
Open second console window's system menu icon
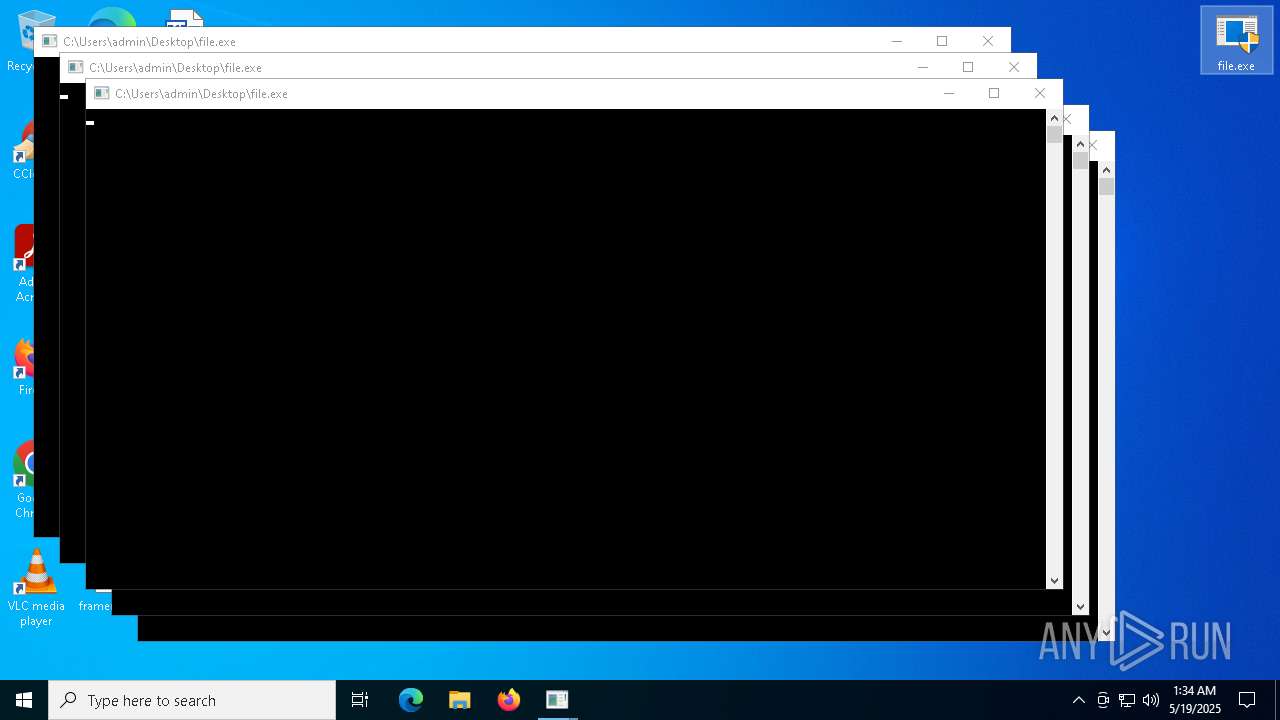click(75, 67)
